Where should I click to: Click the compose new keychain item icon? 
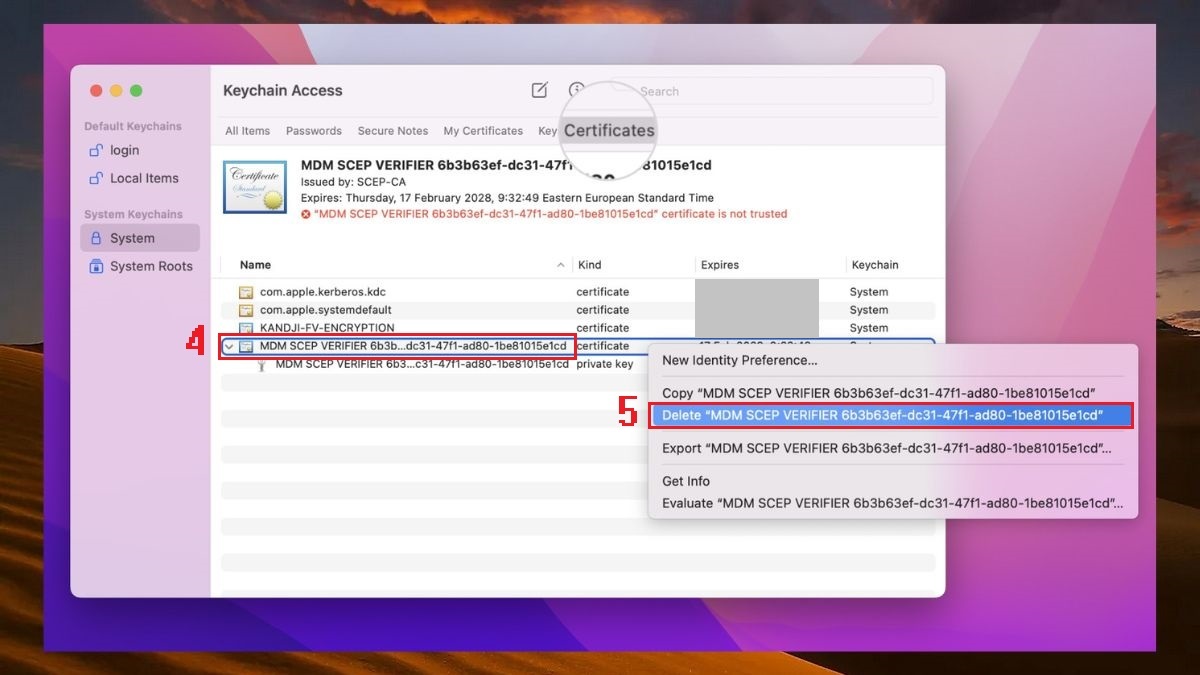[x=539, y=90]
